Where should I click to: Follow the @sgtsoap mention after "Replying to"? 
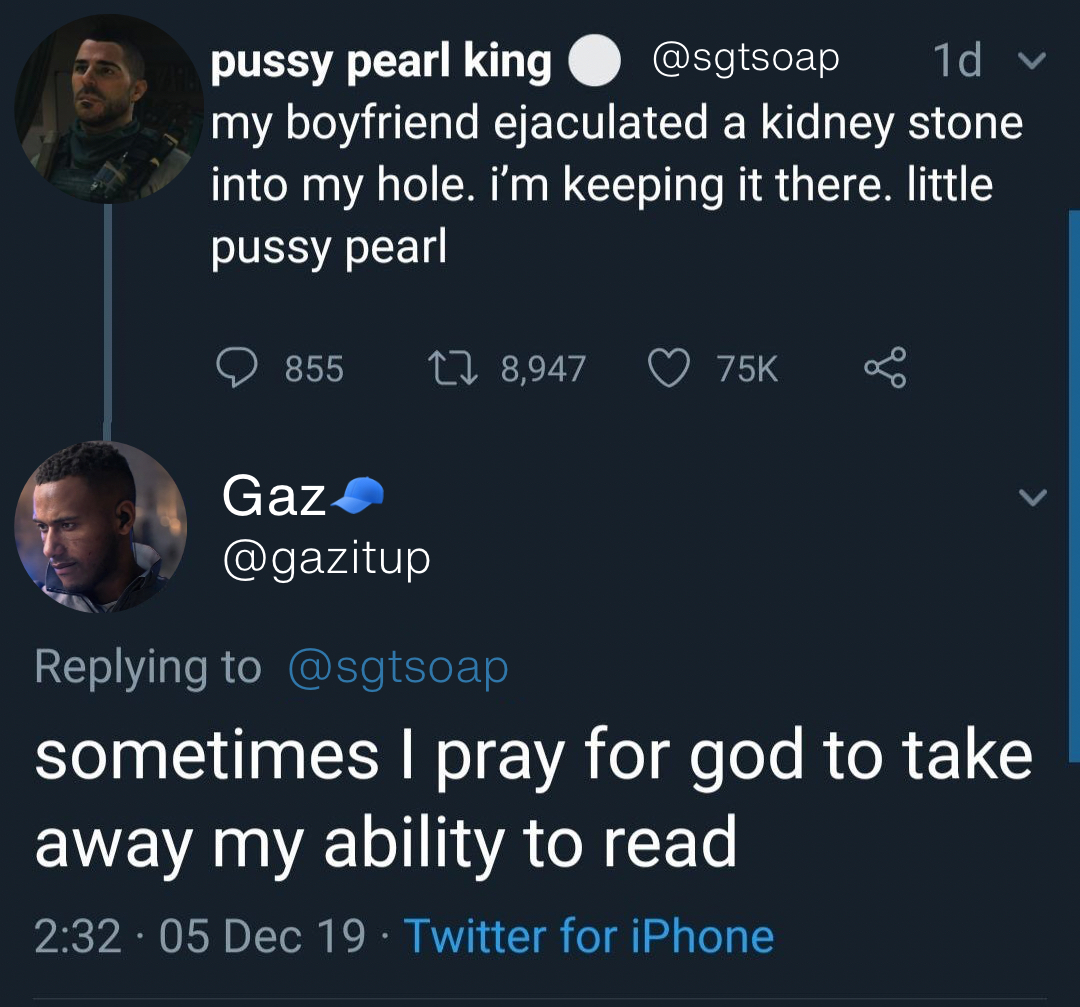(x=398, y=667)
